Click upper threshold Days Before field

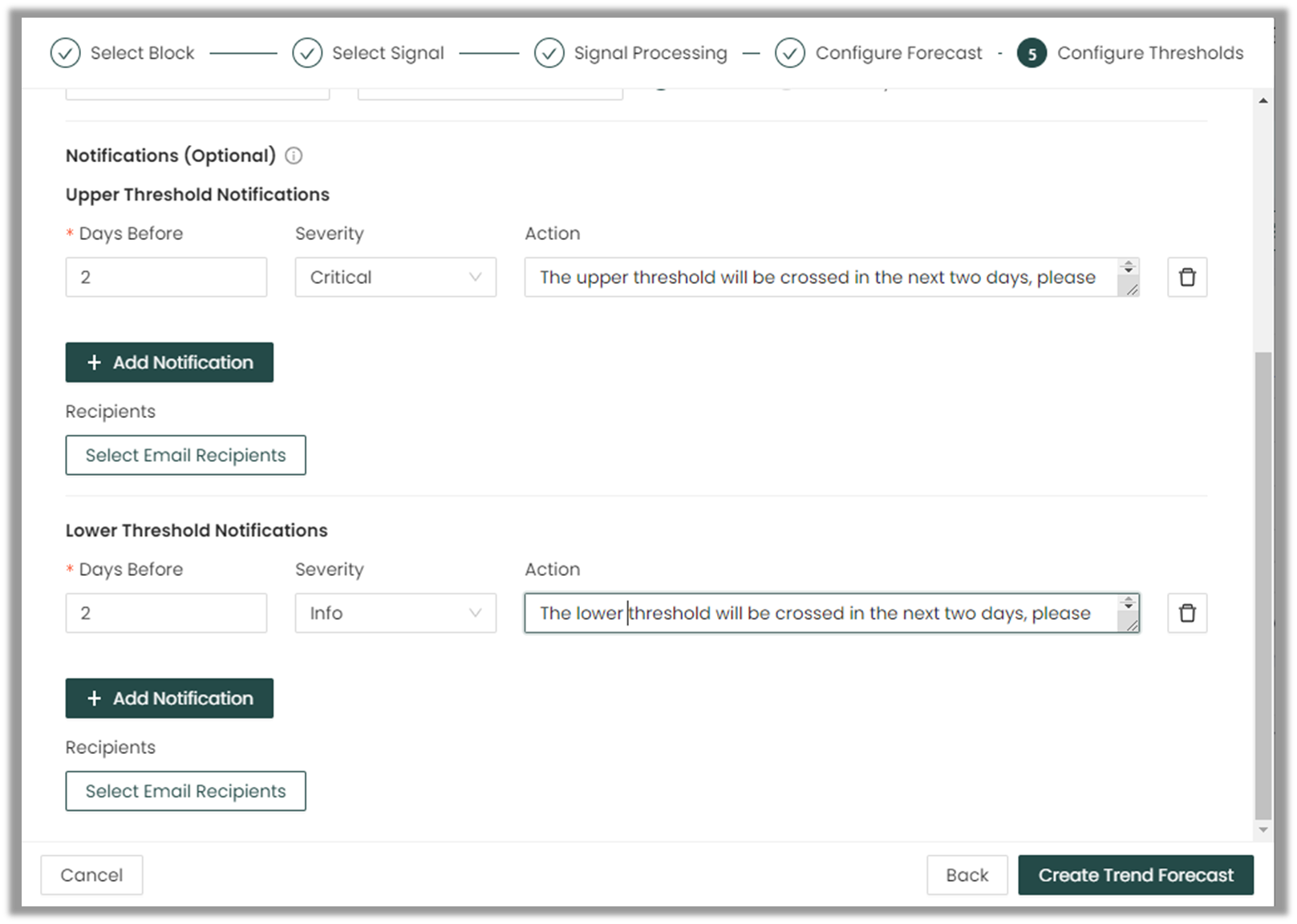pyautogui.click(x=166, y=278)
